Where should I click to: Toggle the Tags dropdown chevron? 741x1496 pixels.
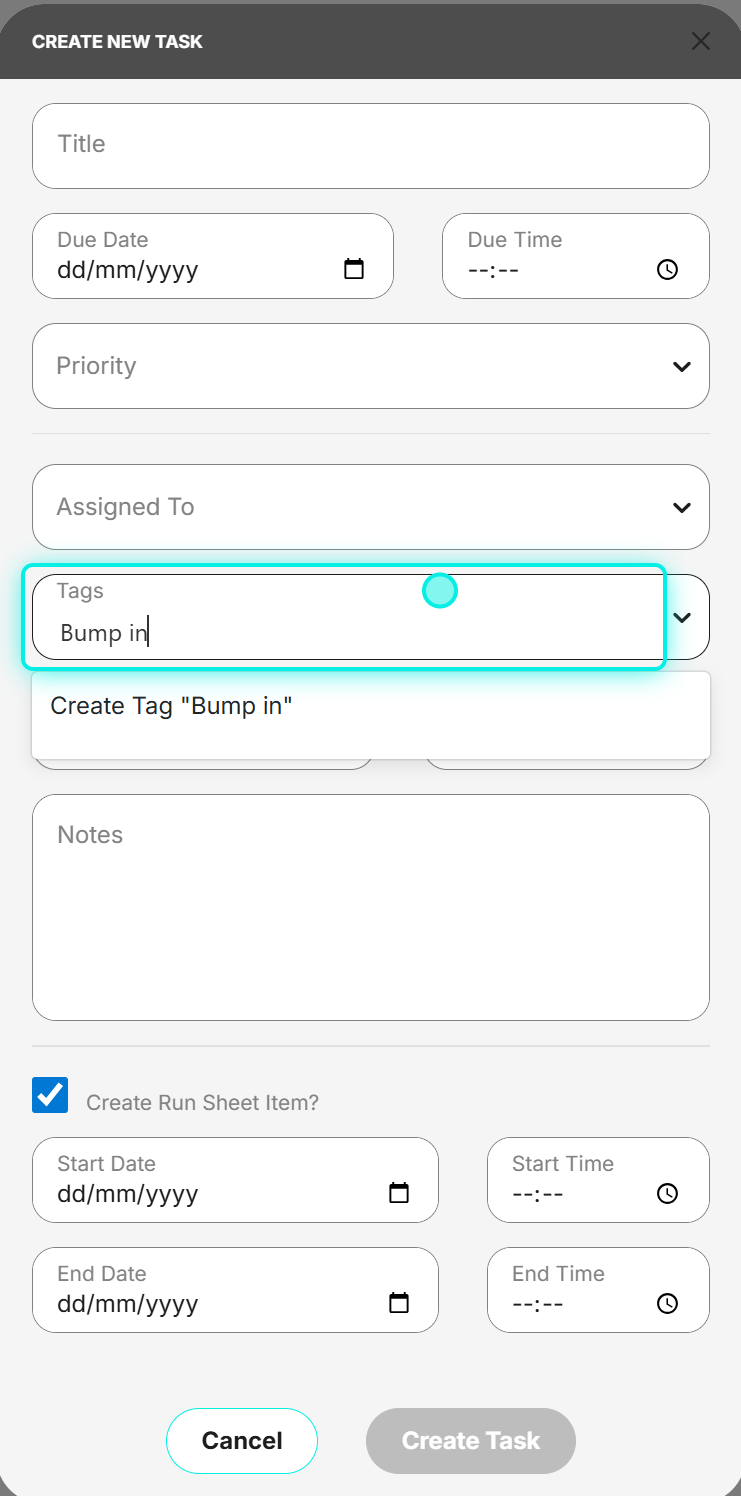pyautogui.click(x=682, y=618)
